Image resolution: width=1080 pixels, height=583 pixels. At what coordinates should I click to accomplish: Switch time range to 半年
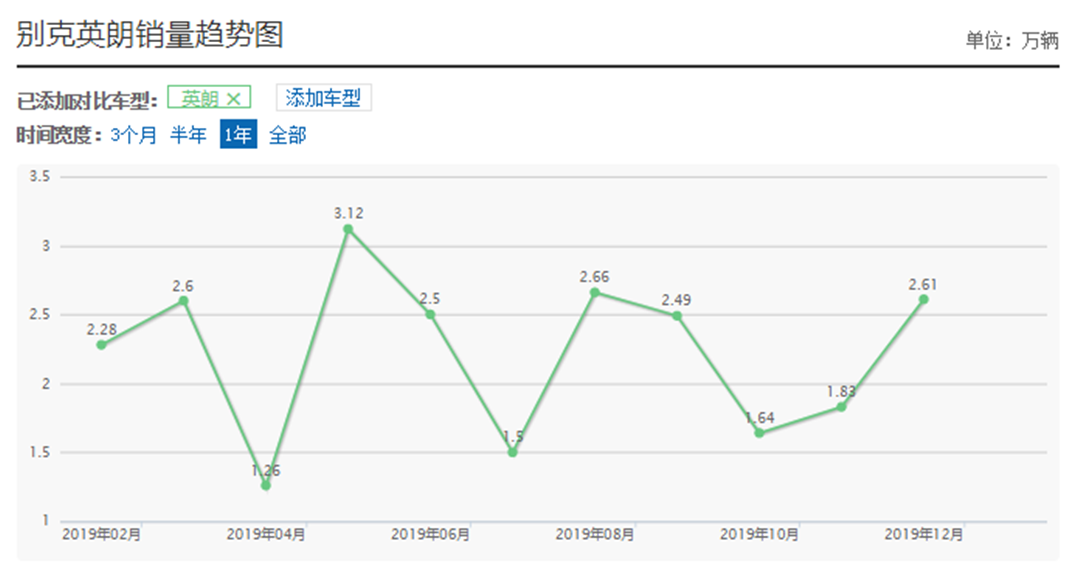pos(188,135)
